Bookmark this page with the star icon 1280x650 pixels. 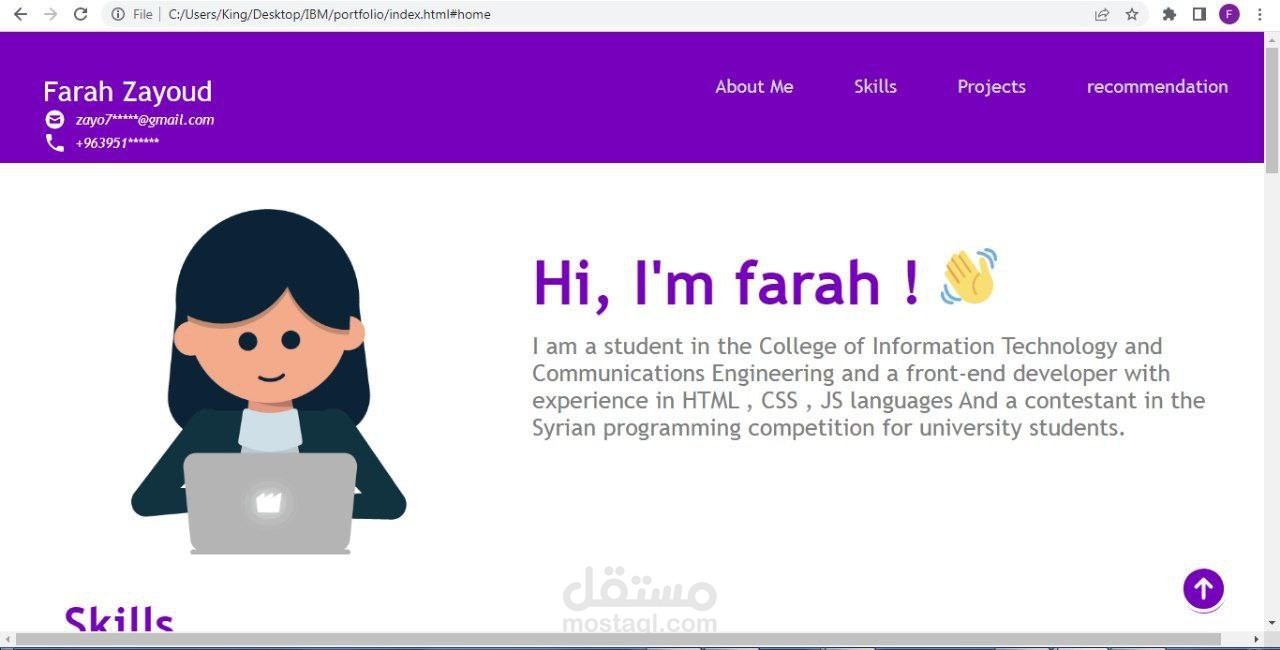coord(1132,14)
